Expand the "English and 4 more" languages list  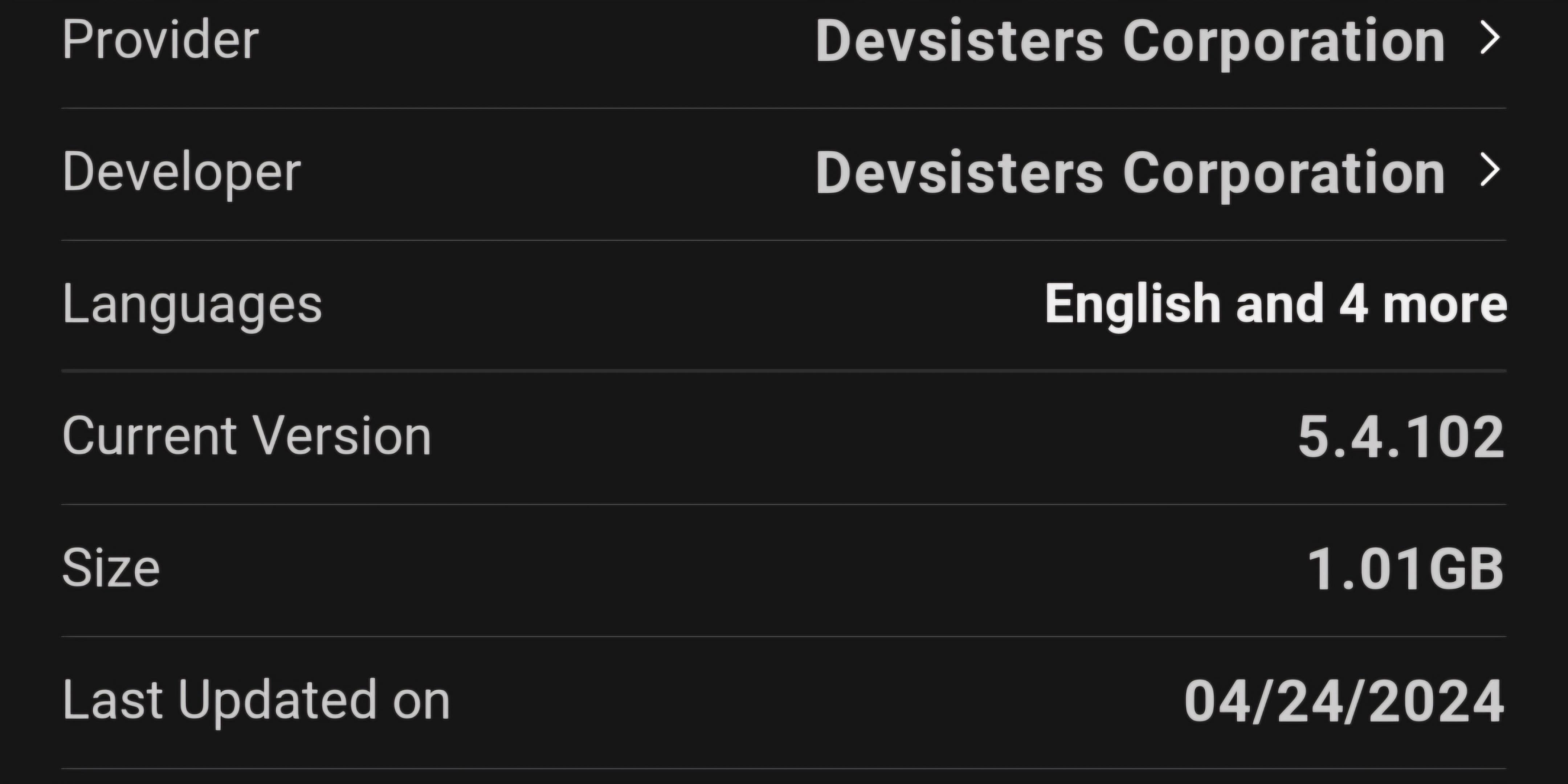1276,304
